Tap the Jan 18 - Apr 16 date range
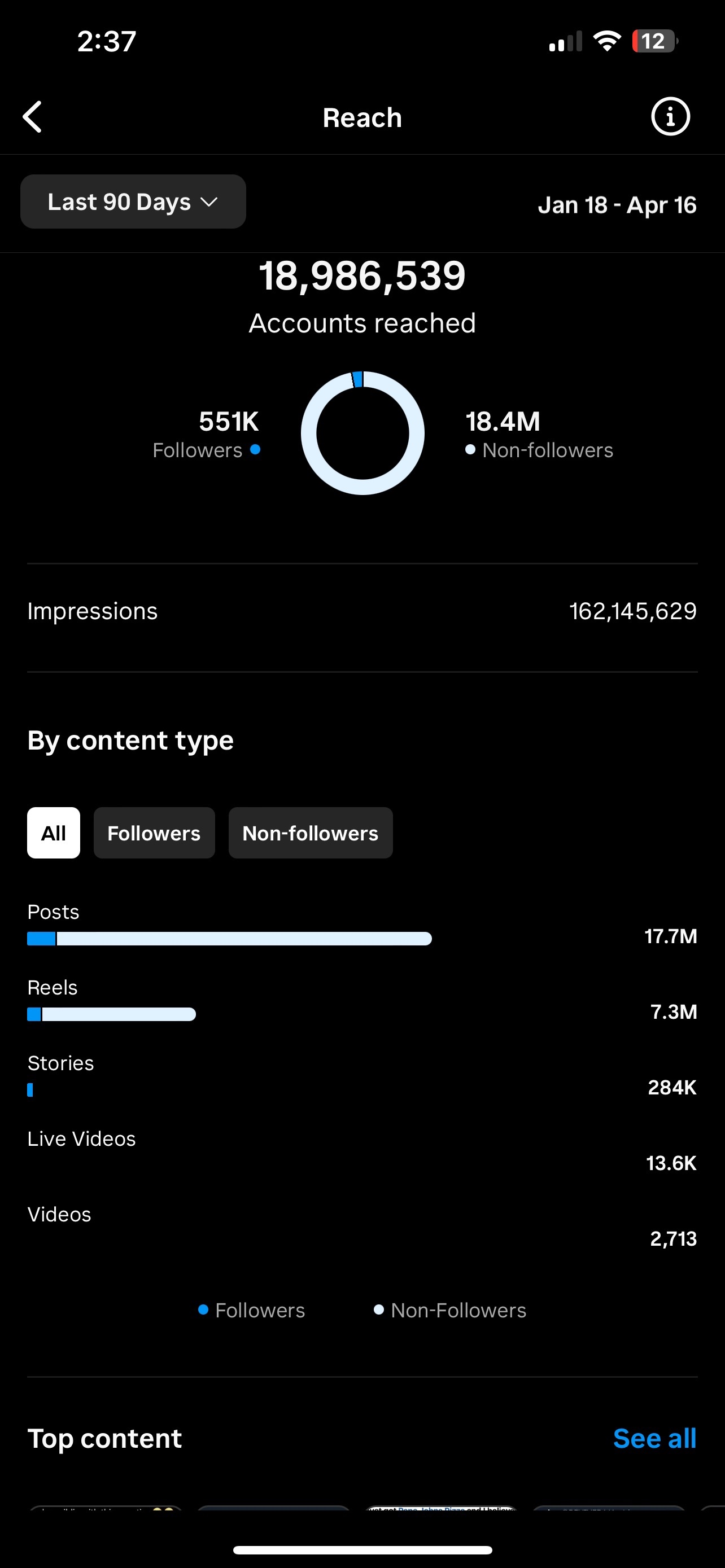This screenshot has height=1568, width=725. [x=617, y=205]
